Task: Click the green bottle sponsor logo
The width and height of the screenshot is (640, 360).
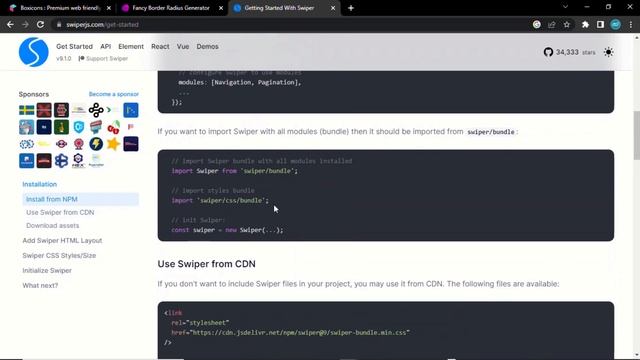Action: [61, 127]
